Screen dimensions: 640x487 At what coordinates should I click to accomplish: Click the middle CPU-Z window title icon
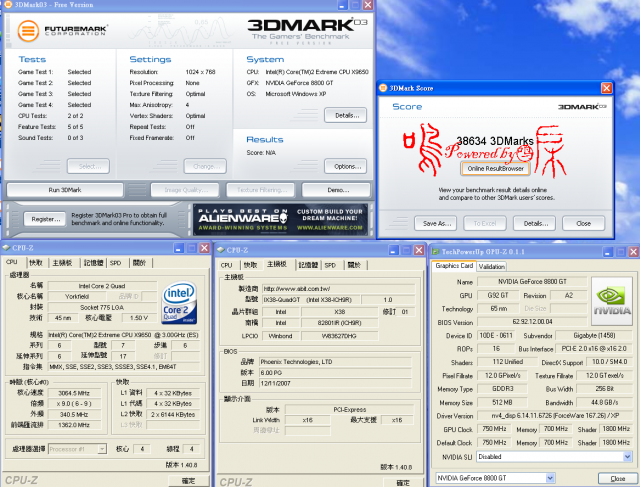(221, 250)
